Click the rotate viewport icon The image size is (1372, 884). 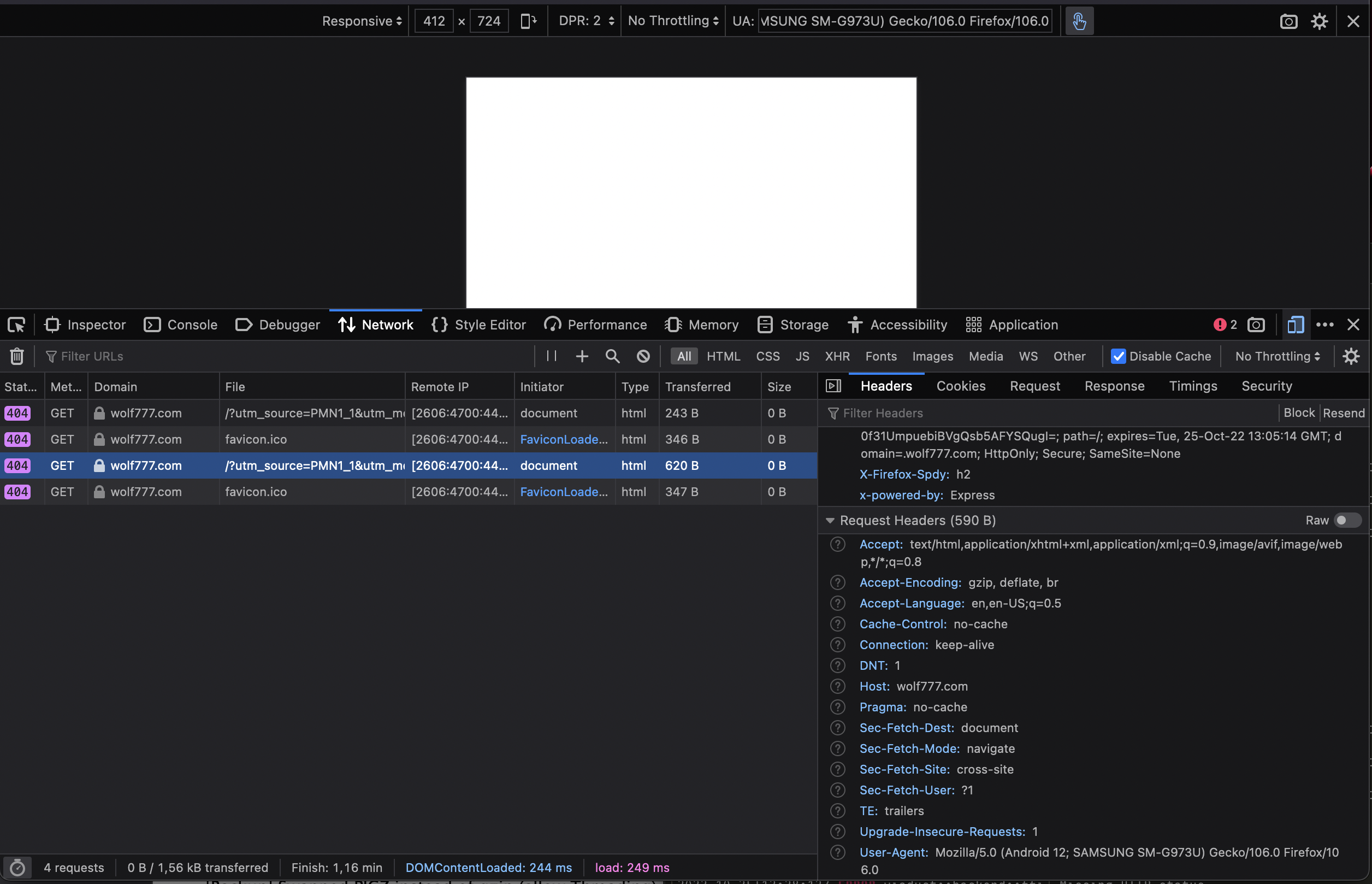528,21
